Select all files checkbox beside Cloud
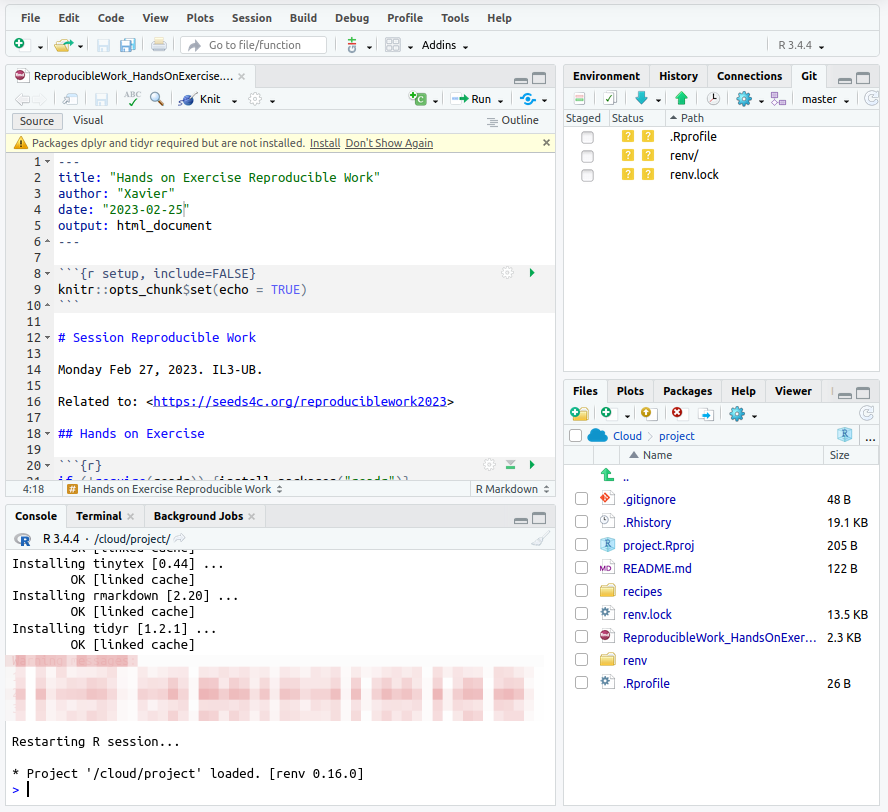This screenshot has height=812, width=888. (x=575, y=435)
